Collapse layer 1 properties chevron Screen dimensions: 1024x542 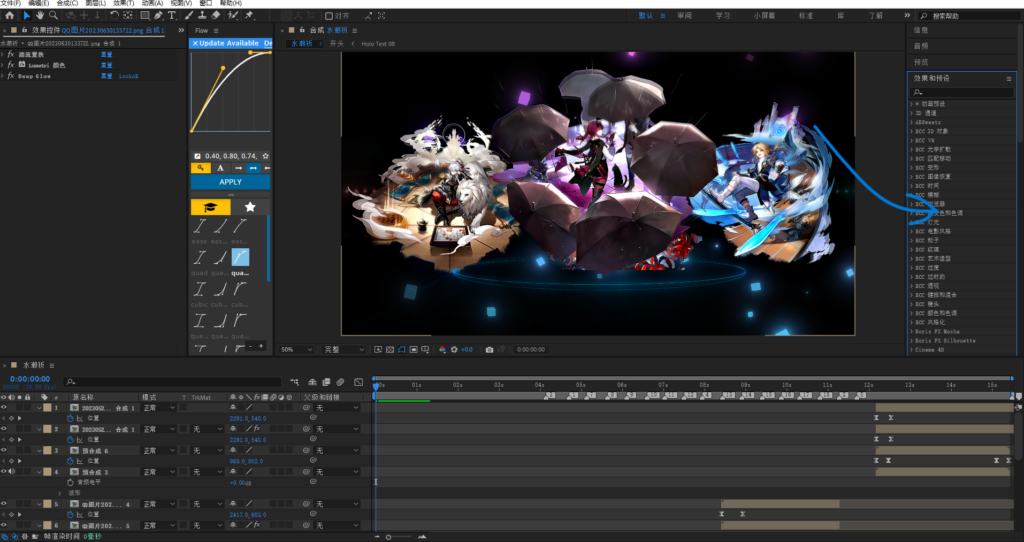pos(39,407)
